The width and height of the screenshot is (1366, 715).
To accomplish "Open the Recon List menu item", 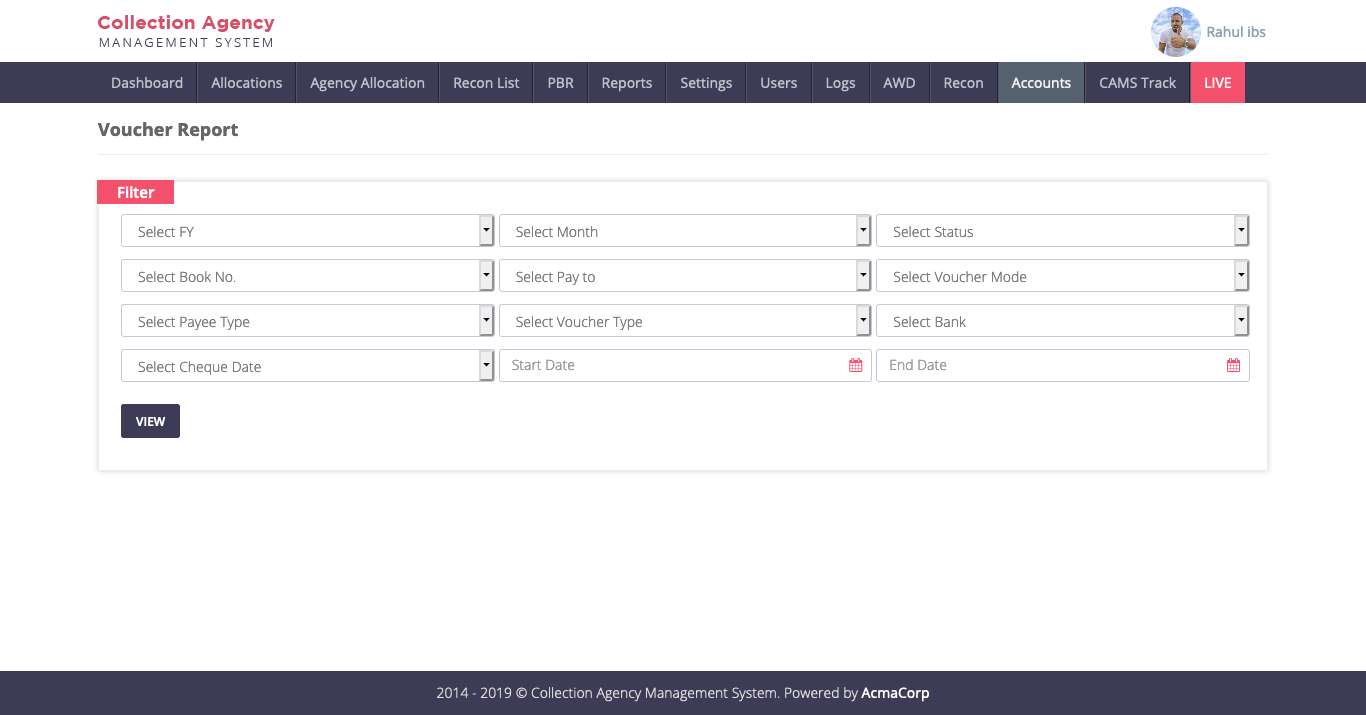I will (x=486, y=83).
